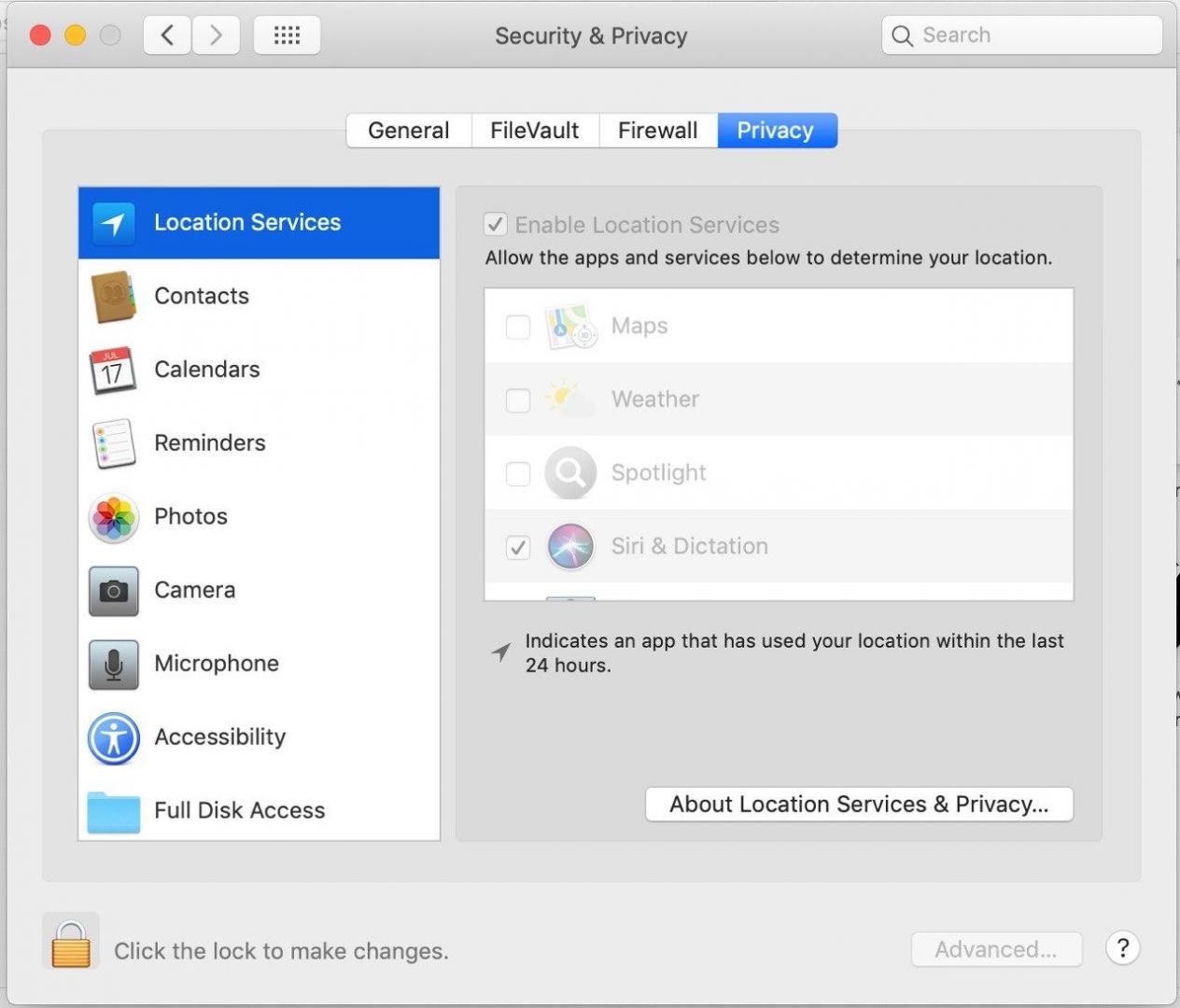1180x1008 pixels.
Task: Open the Contacts book icon
Action: point(114,297)
